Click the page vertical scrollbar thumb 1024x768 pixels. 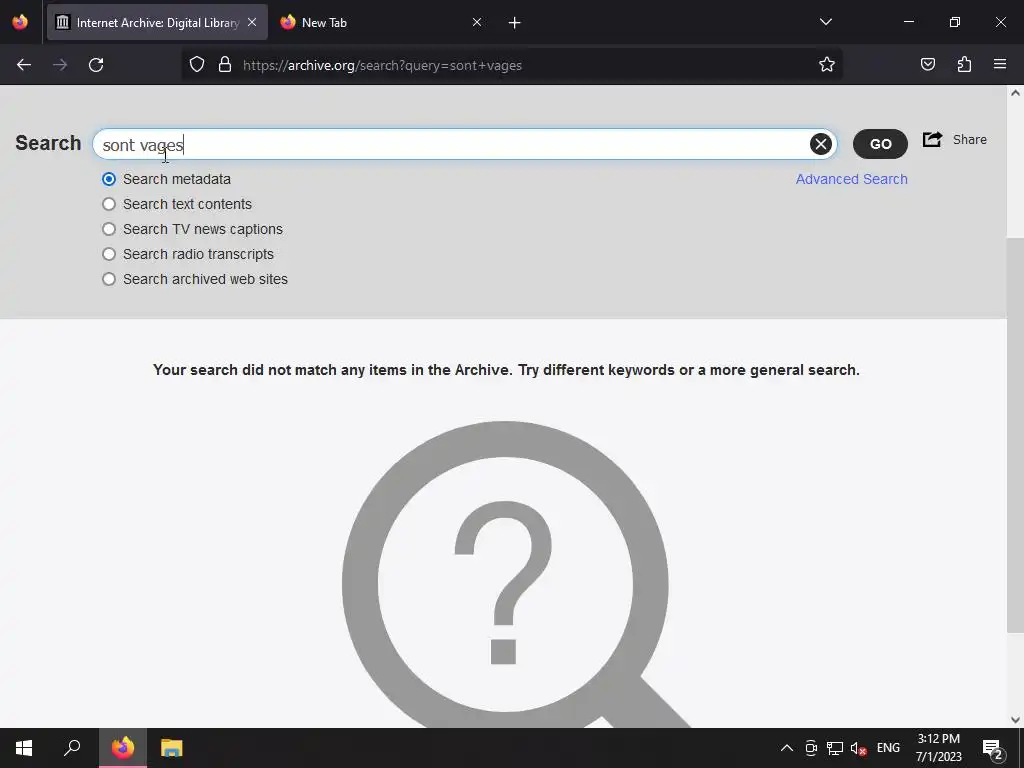coord(1015,434)
